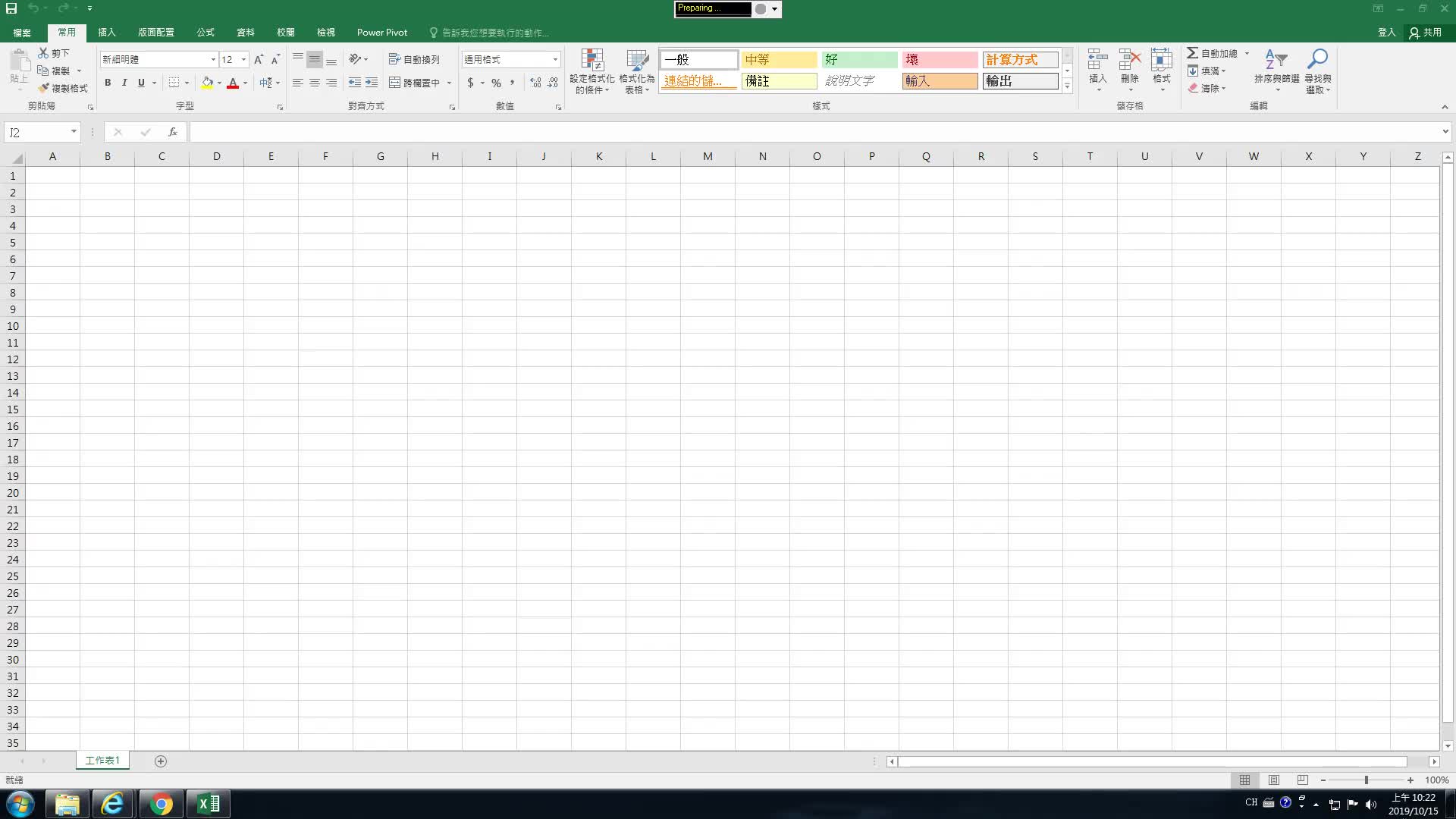Open Find and Select magnifier icon

[x=1318, y=60]
